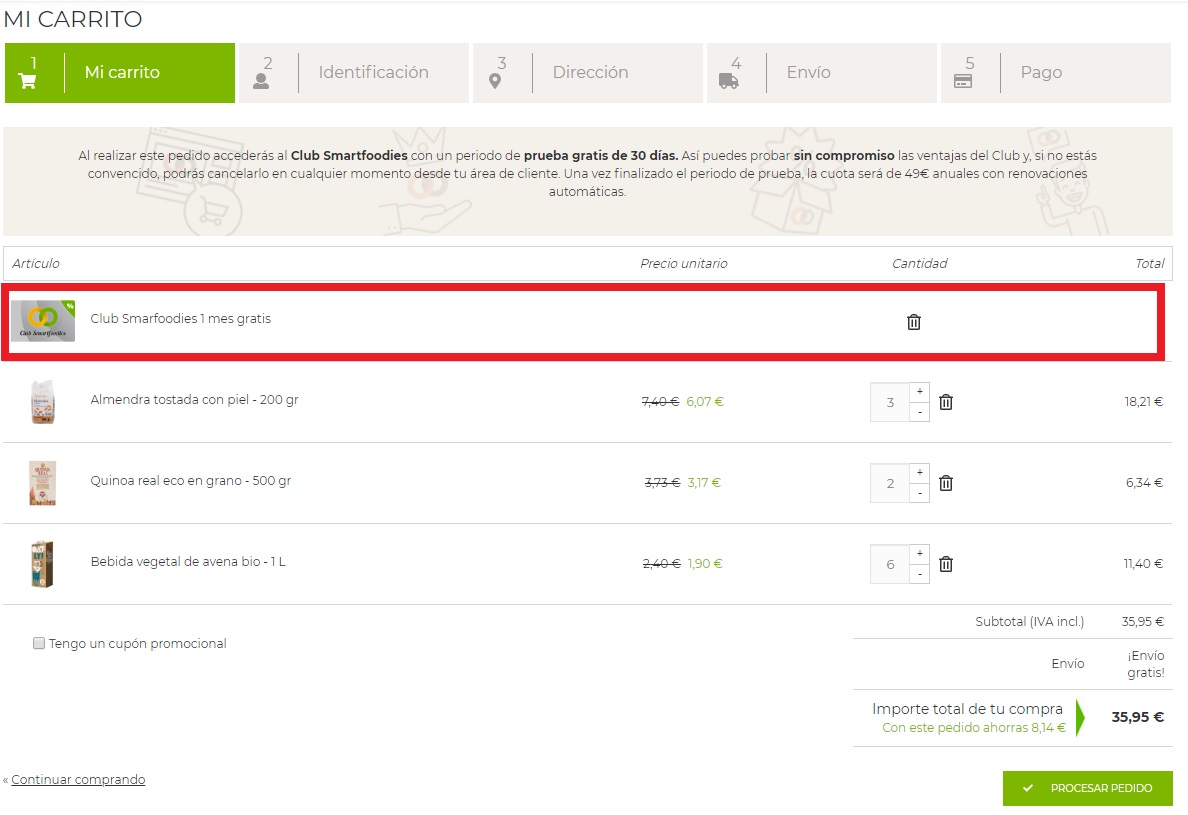Decrease quantity of Quinoa real eco
The width and height of the screenshot is (1188, 815).
coord(920,493)
